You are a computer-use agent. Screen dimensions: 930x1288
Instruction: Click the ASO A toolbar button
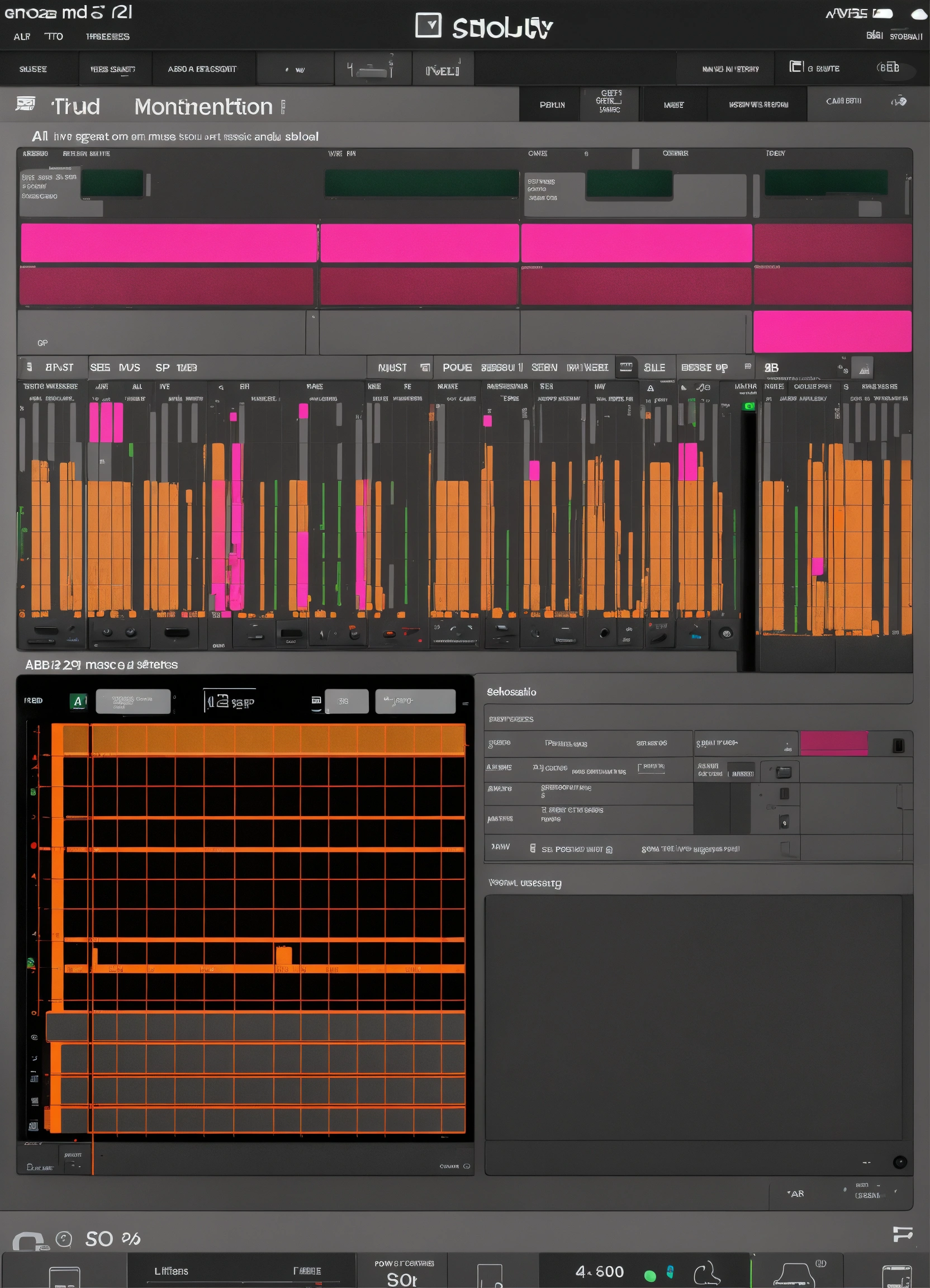click(202, 69)
